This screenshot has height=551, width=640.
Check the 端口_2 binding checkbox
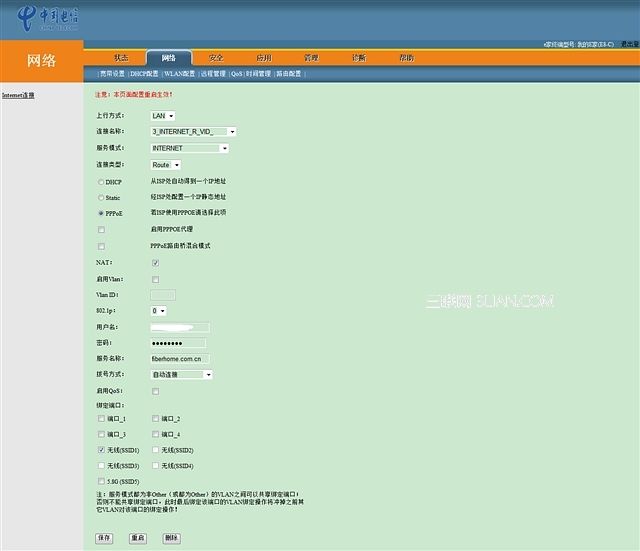[156, 418]
